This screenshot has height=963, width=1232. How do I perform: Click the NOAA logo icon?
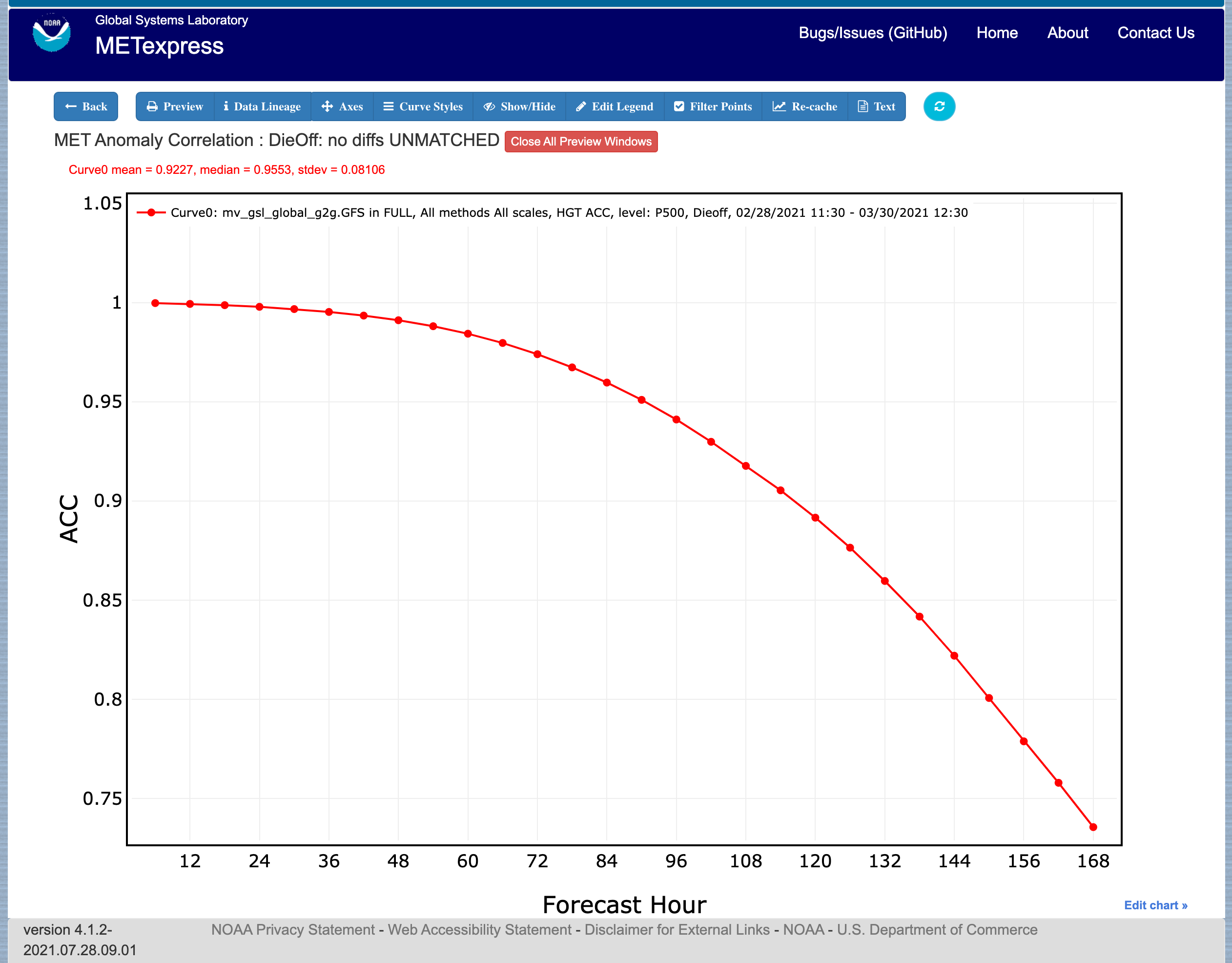coord(51,34)
